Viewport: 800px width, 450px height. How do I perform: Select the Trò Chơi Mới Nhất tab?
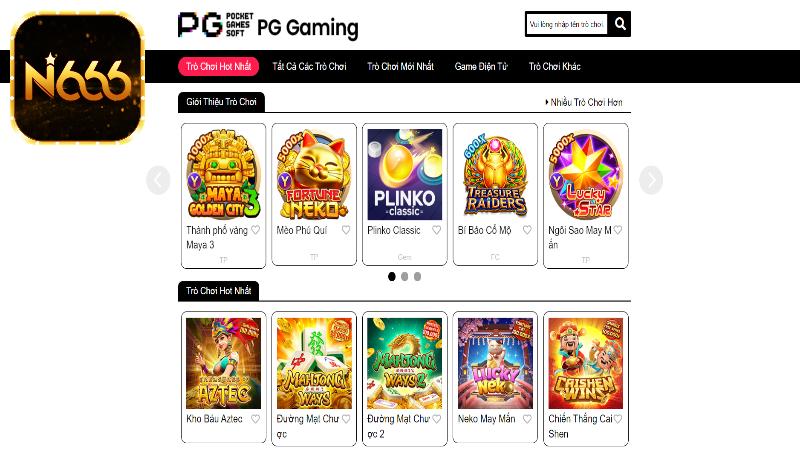401,66
